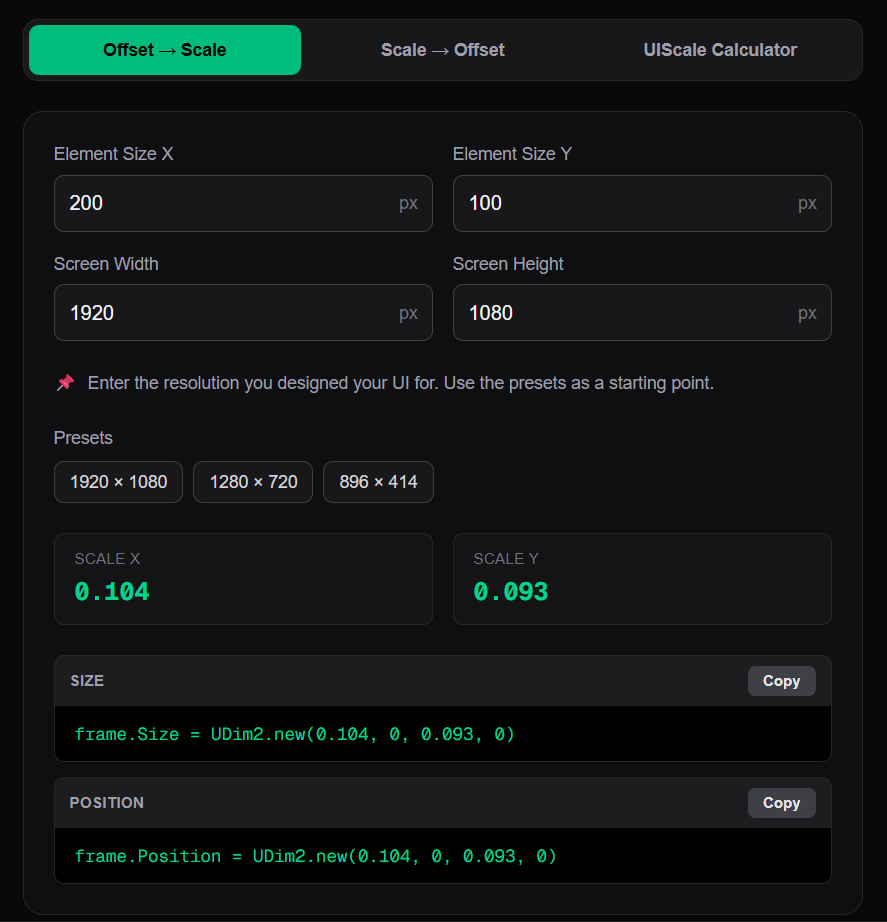Copy the POSITION code snippet
The height and width of the screenshot is (922, 887).
pyautogui.click(x=781, y=803)
